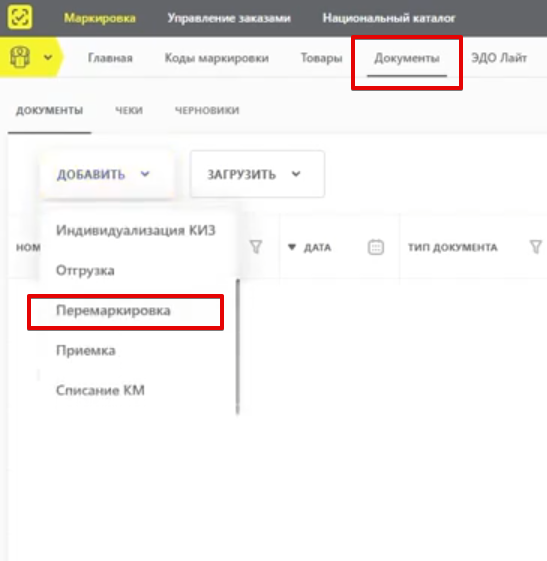The image size is (547, 561).
Task: Click the yellow Честный ЗНАК logo icon
Action: (20, 17)
